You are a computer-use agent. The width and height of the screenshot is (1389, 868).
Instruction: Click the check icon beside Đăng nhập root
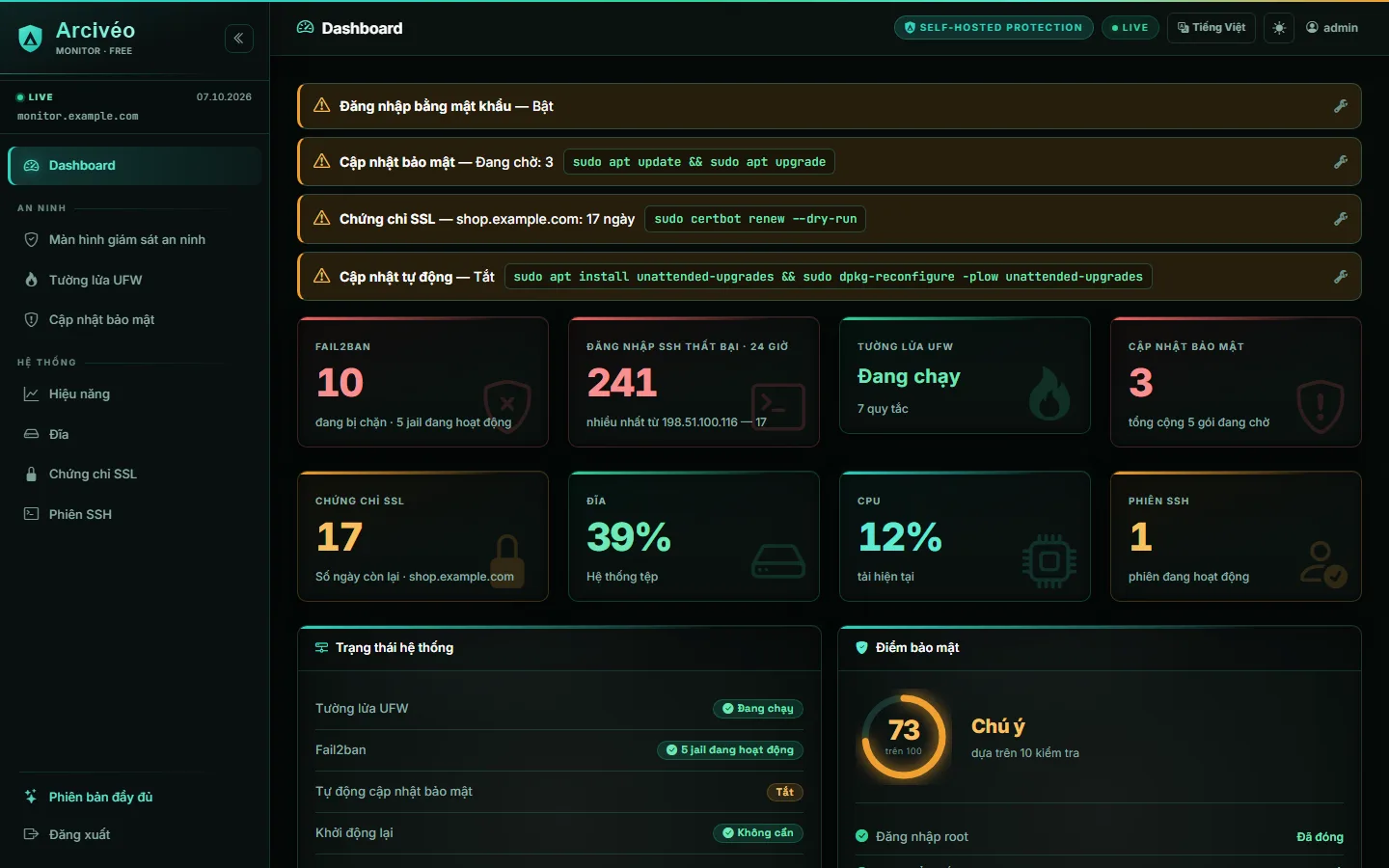[x=862, y=837]
